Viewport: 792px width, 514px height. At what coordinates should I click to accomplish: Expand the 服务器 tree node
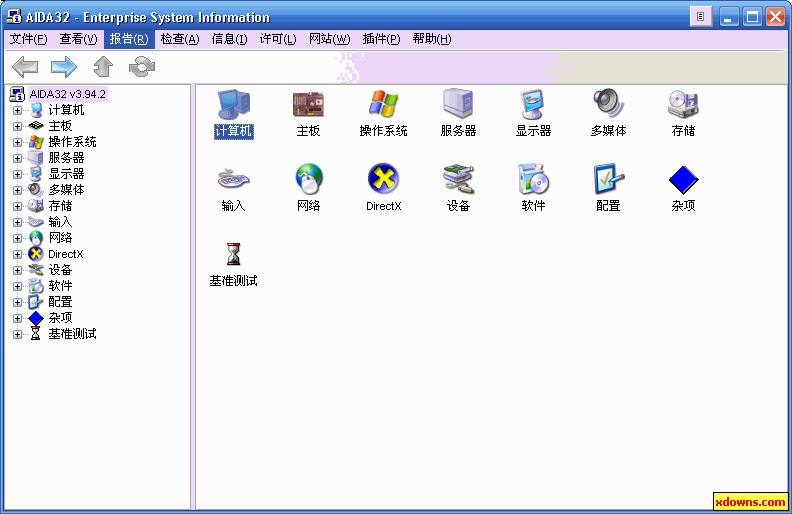(x=17, y=158)
